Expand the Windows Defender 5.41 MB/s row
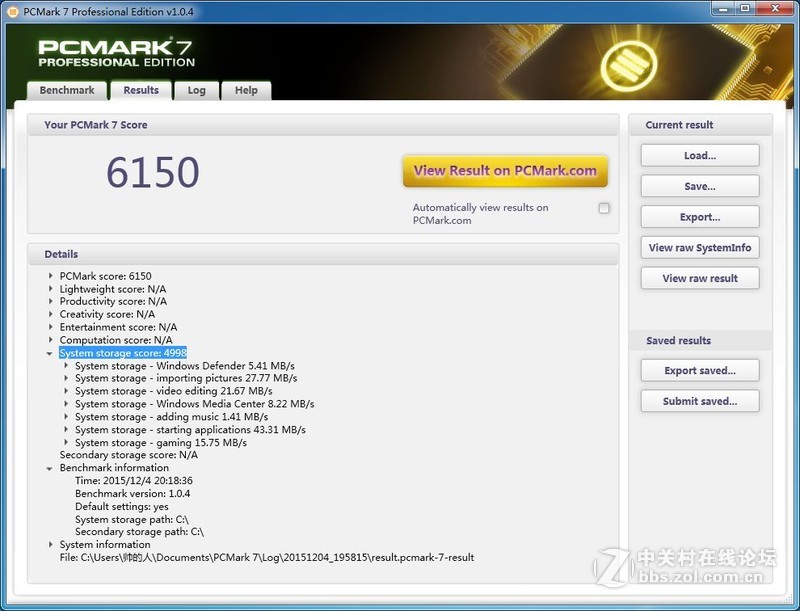This screenshot has width=800, height=611. [66, 366]
